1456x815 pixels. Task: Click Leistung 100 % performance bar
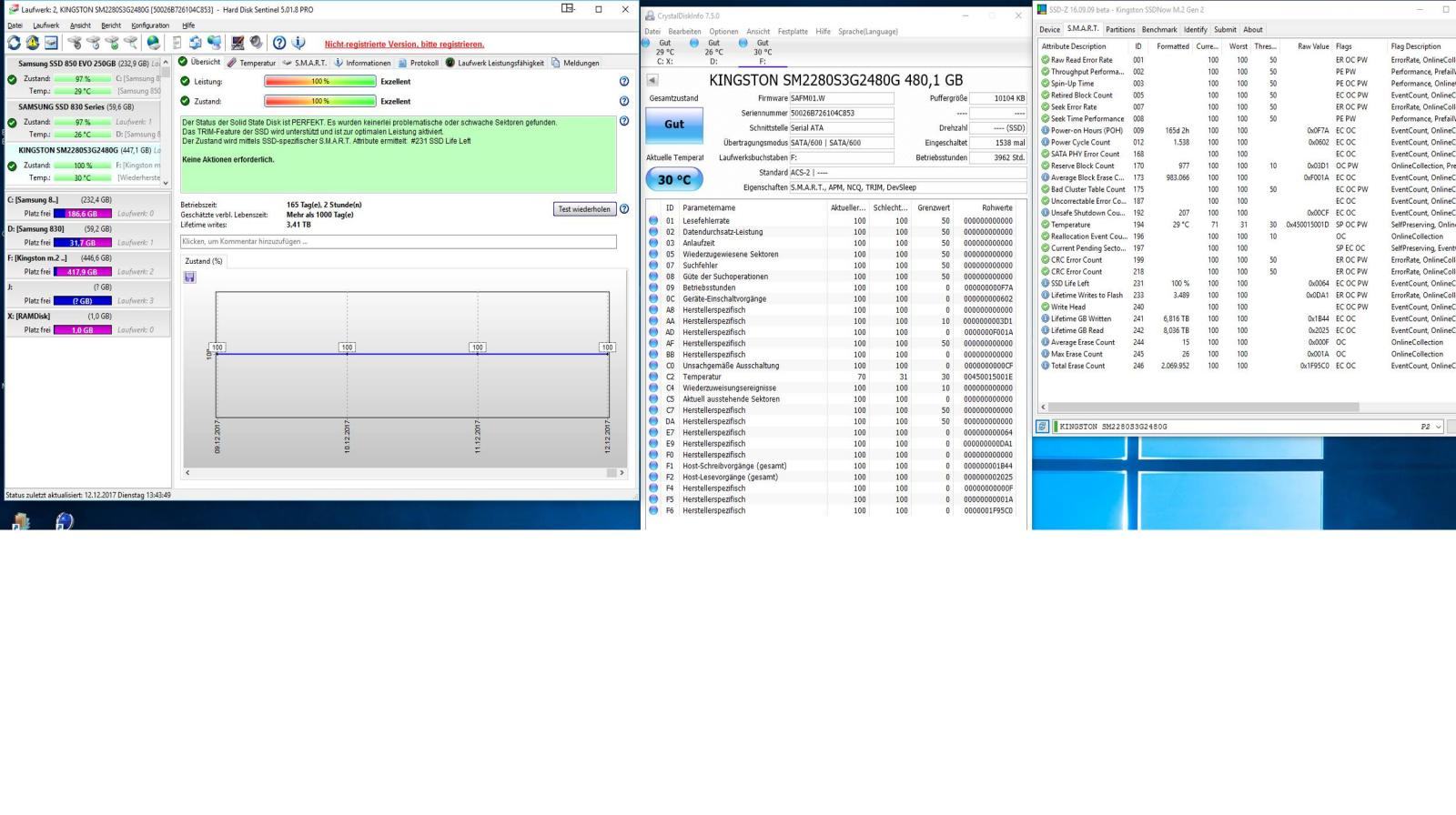[320, 81]
